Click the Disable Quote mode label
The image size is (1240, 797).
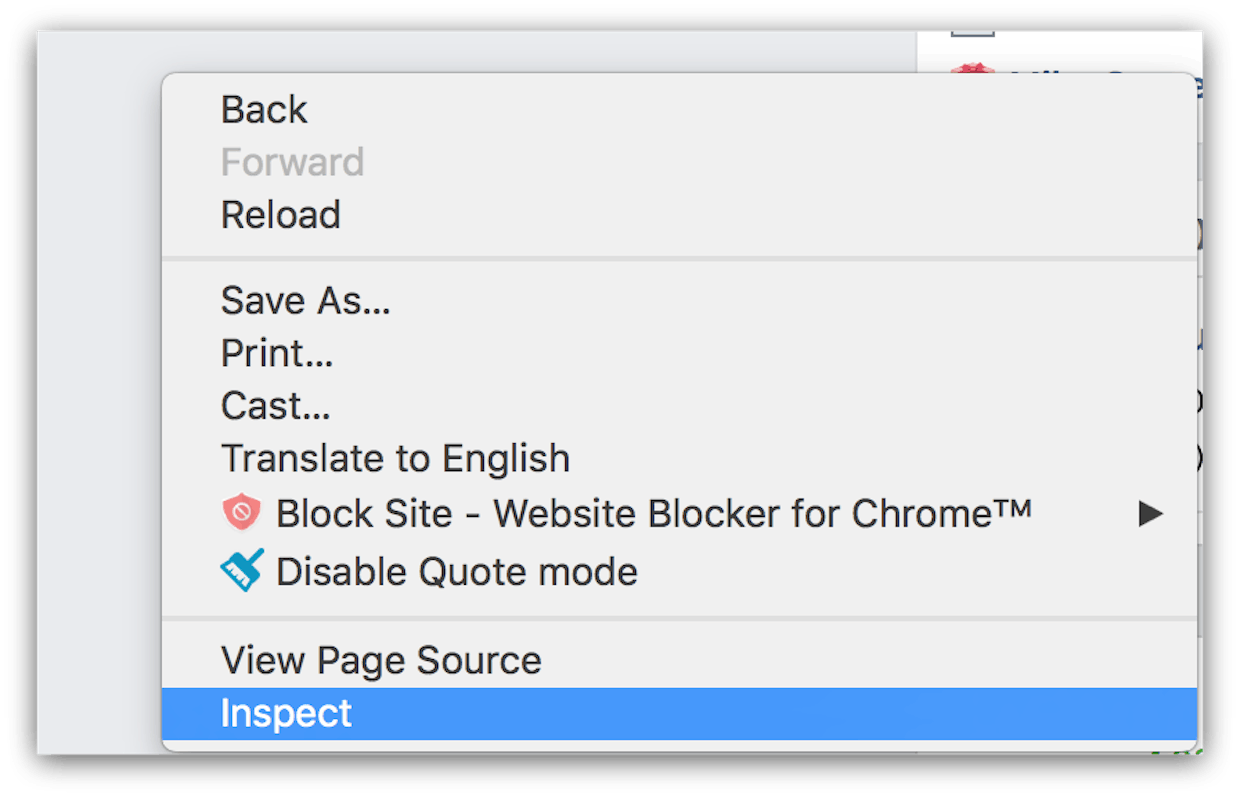click(457, 572)
